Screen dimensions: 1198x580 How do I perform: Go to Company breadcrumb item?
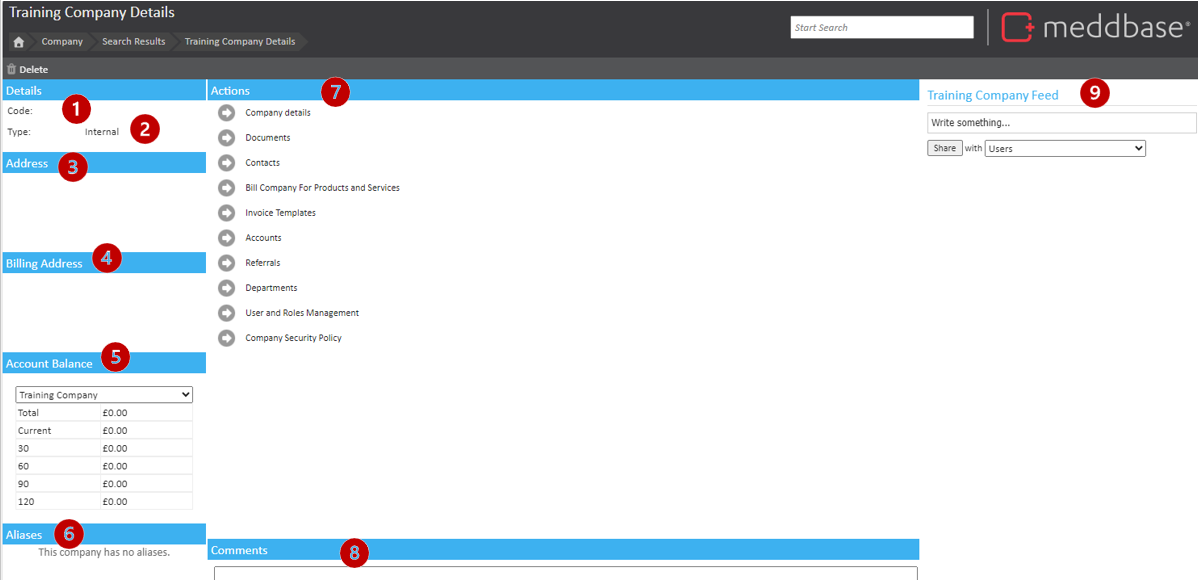click(62, 42)
